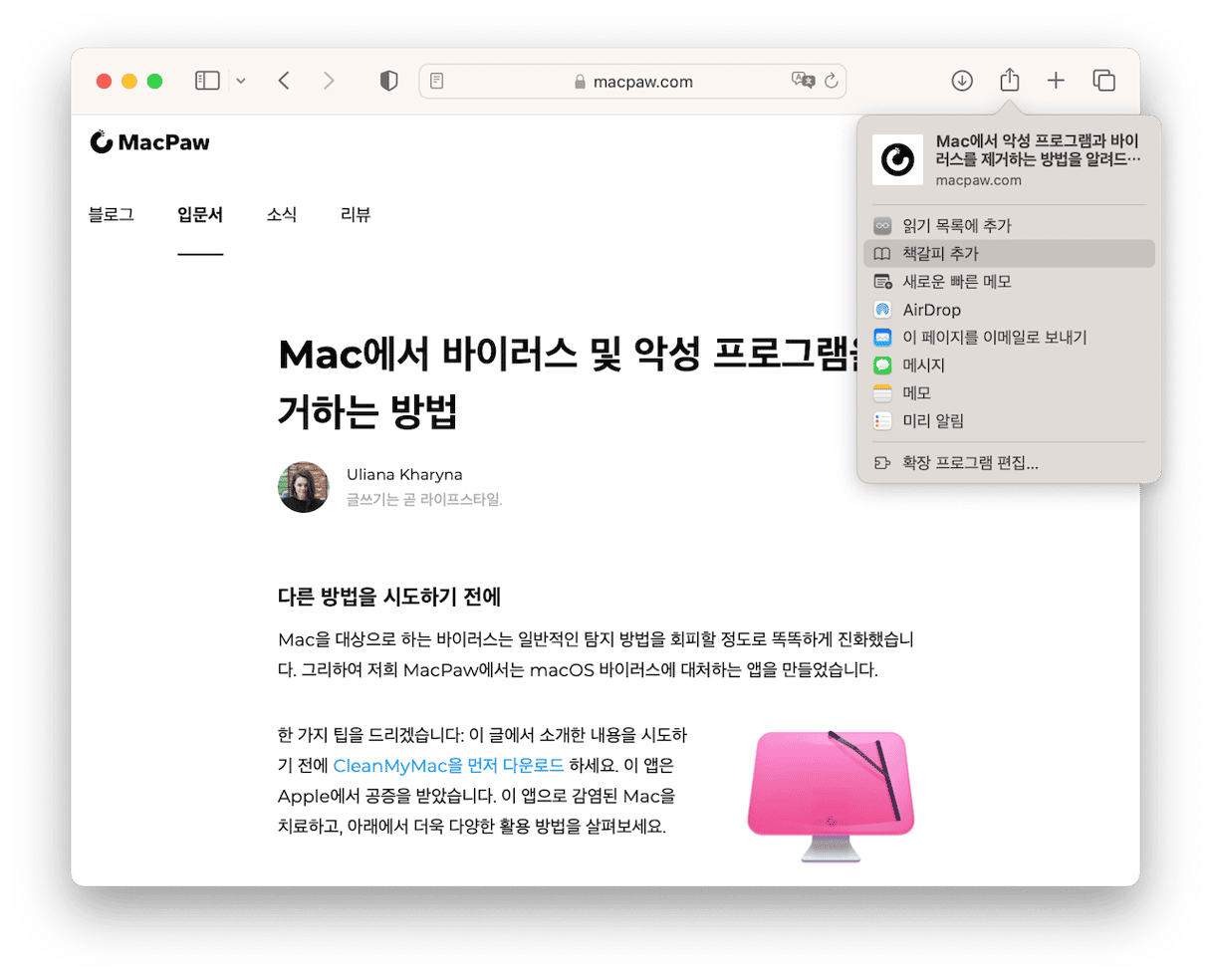
Task: Click the MacPaw thumbnail in share header
Action: coord(897,159)
